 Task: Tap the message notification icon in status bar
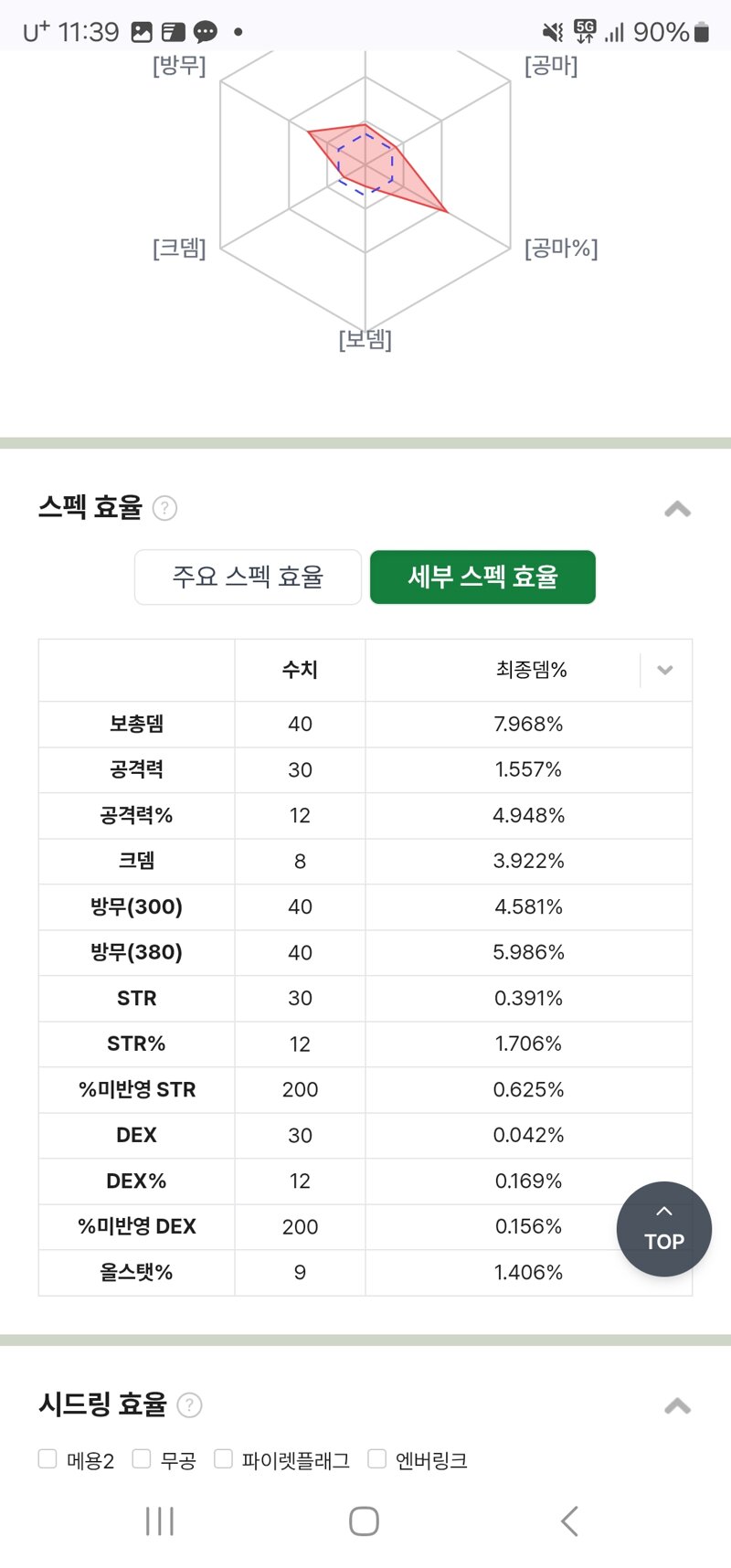click(206, 33)
